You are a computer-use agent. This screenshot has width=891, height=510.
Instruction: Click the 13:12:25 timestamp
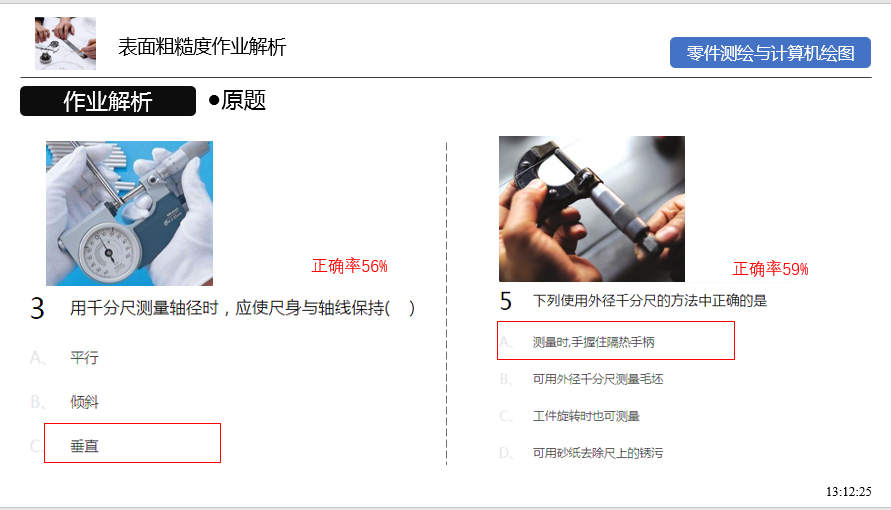click(x=848, y=491)
